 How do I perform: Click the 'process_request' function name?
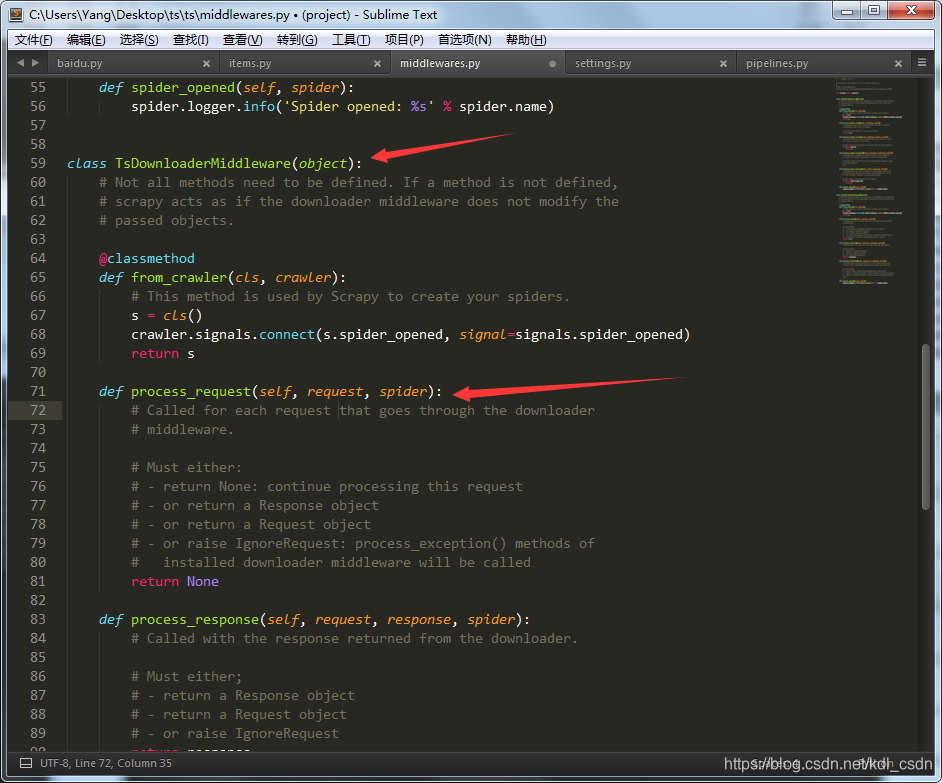point(191,391)
